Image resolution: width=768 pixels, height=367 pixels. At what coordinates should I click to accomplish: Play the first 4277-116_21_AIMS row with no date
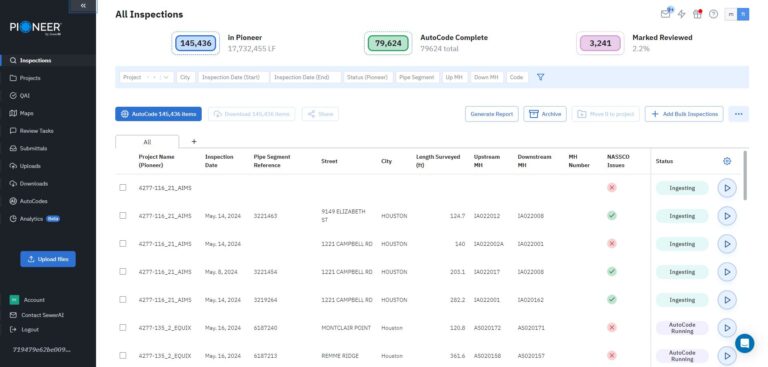pos(727,188)
